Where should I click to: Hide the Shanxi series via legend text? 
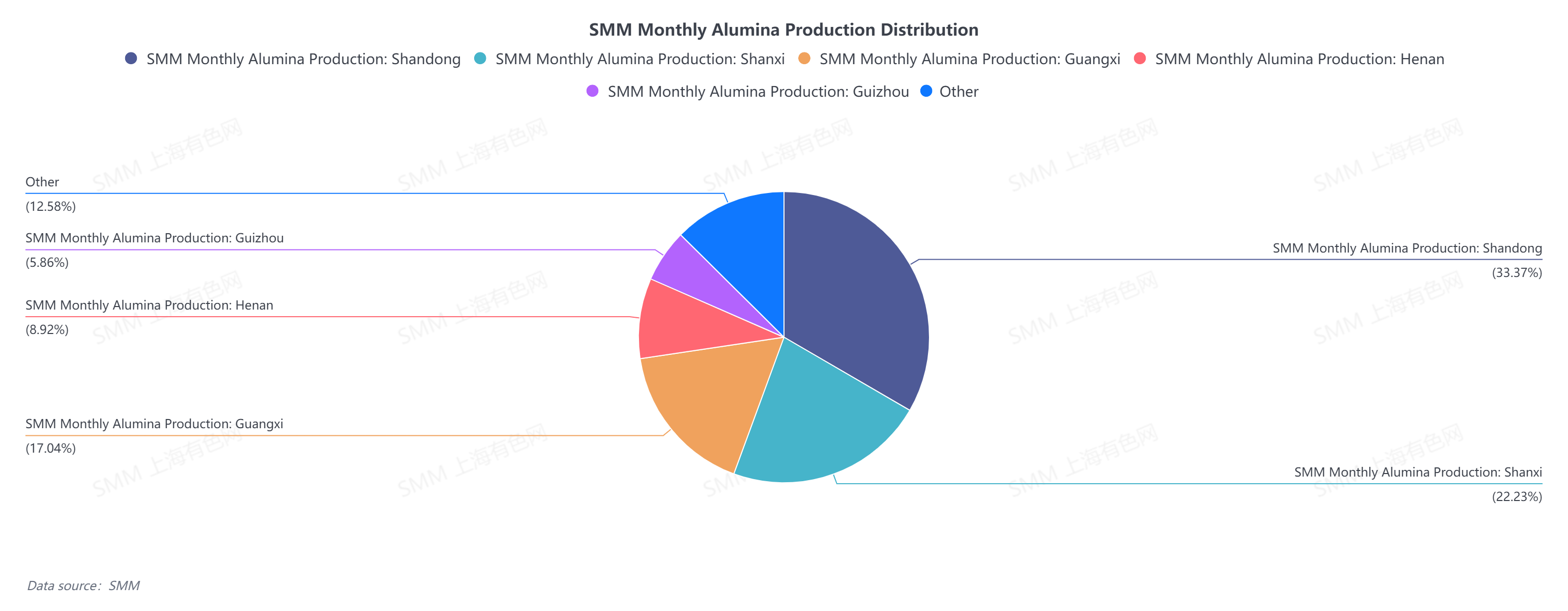pos(640,59)
